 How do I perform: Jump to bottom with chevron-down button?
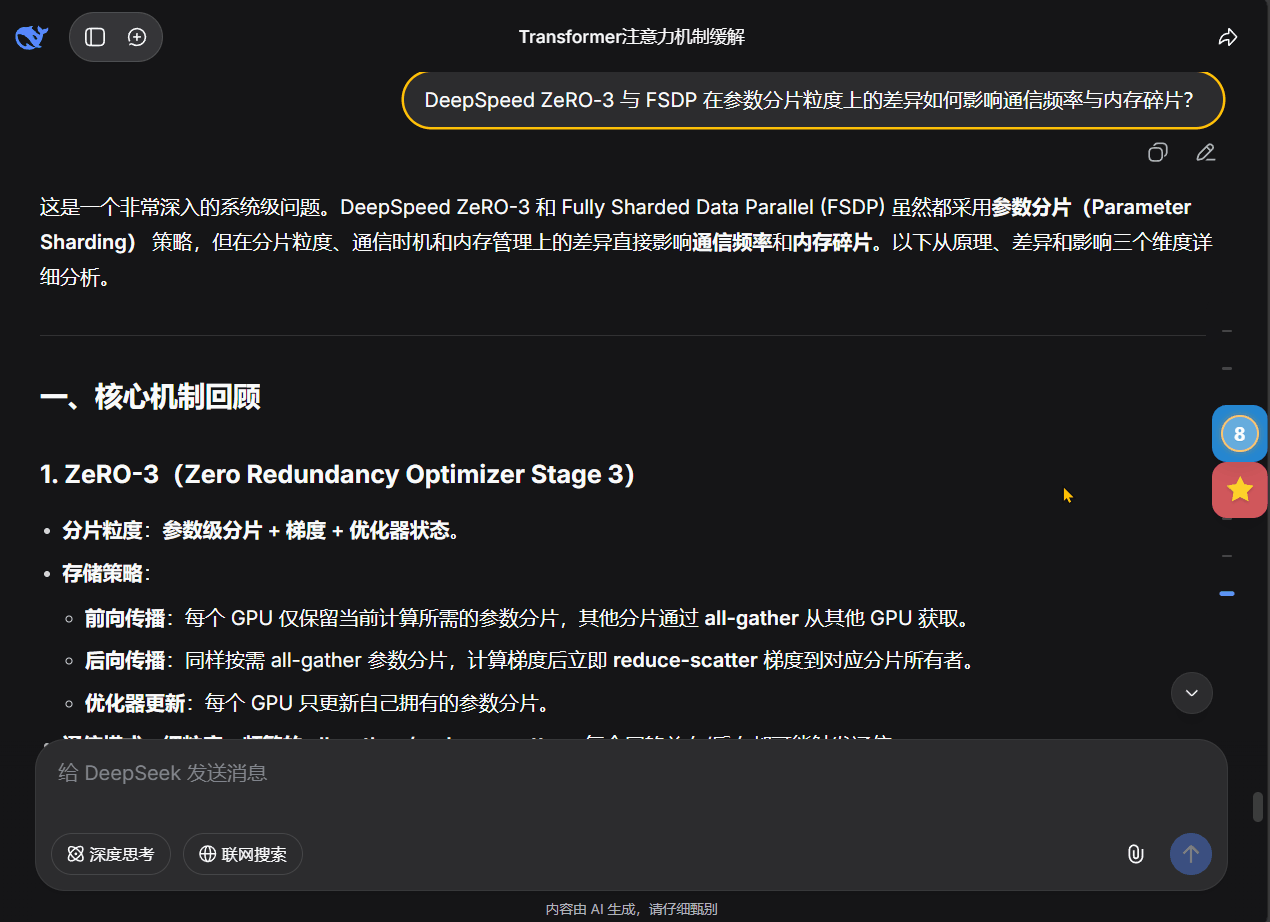(1191, 692)
